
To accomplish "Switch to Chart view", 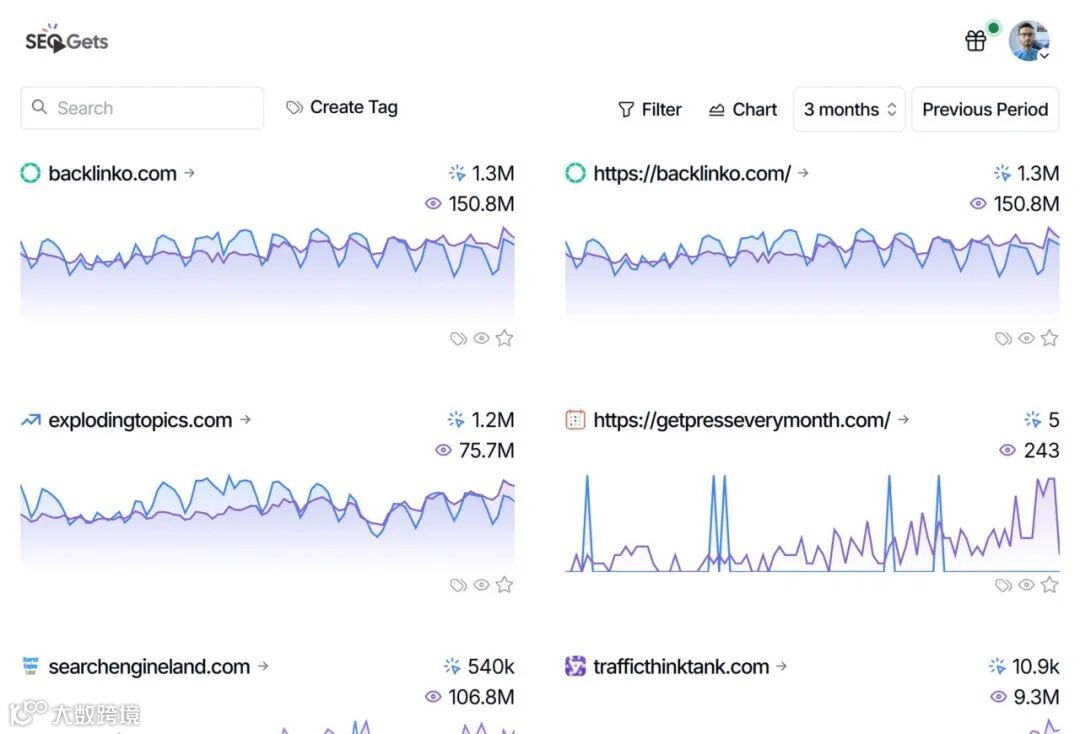I will point(742,109).
